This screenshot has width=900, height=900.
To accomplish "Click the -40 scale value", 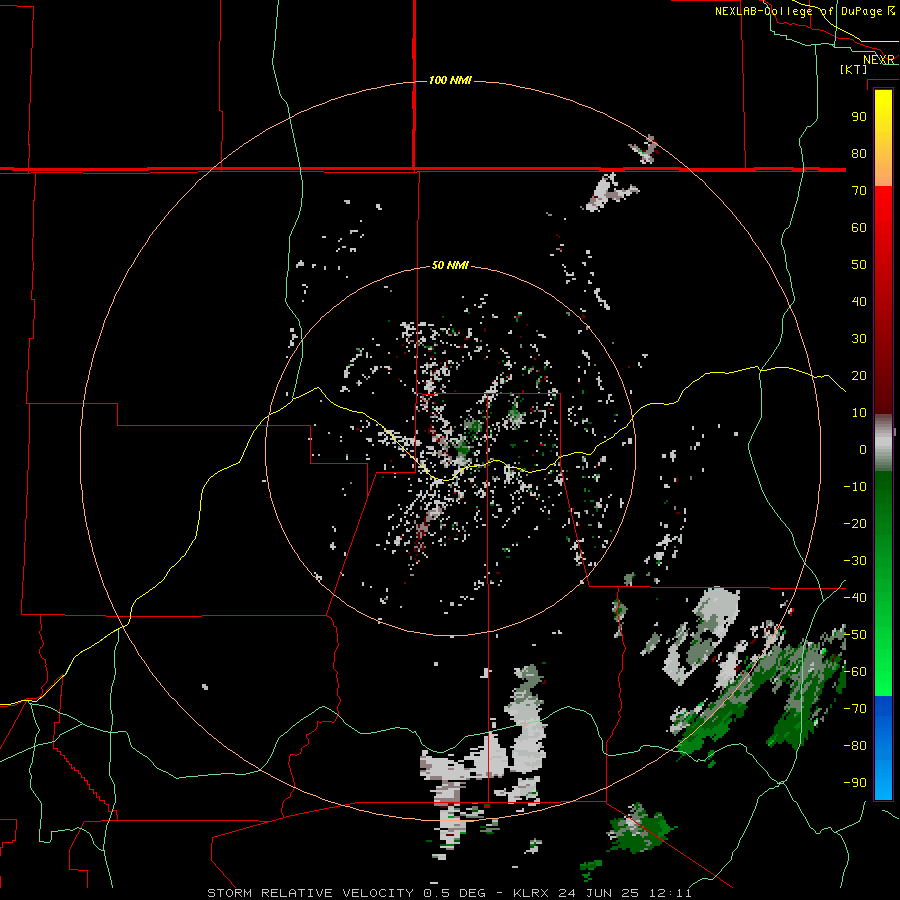I will pyautogui.click(x=855, y=598).
